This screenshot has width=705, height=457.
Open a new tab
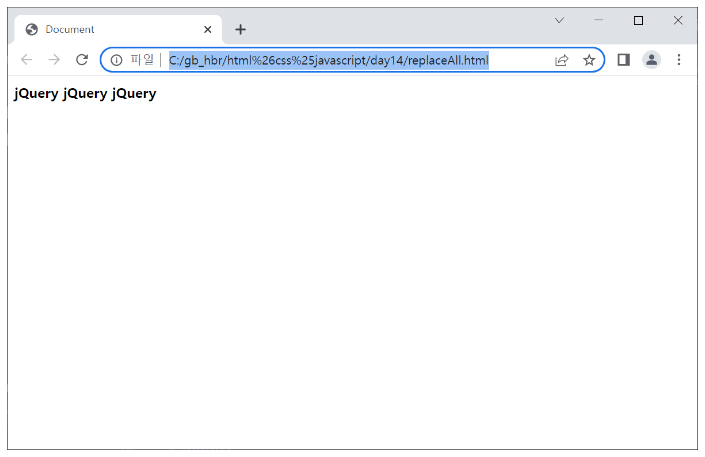point(241,30)
